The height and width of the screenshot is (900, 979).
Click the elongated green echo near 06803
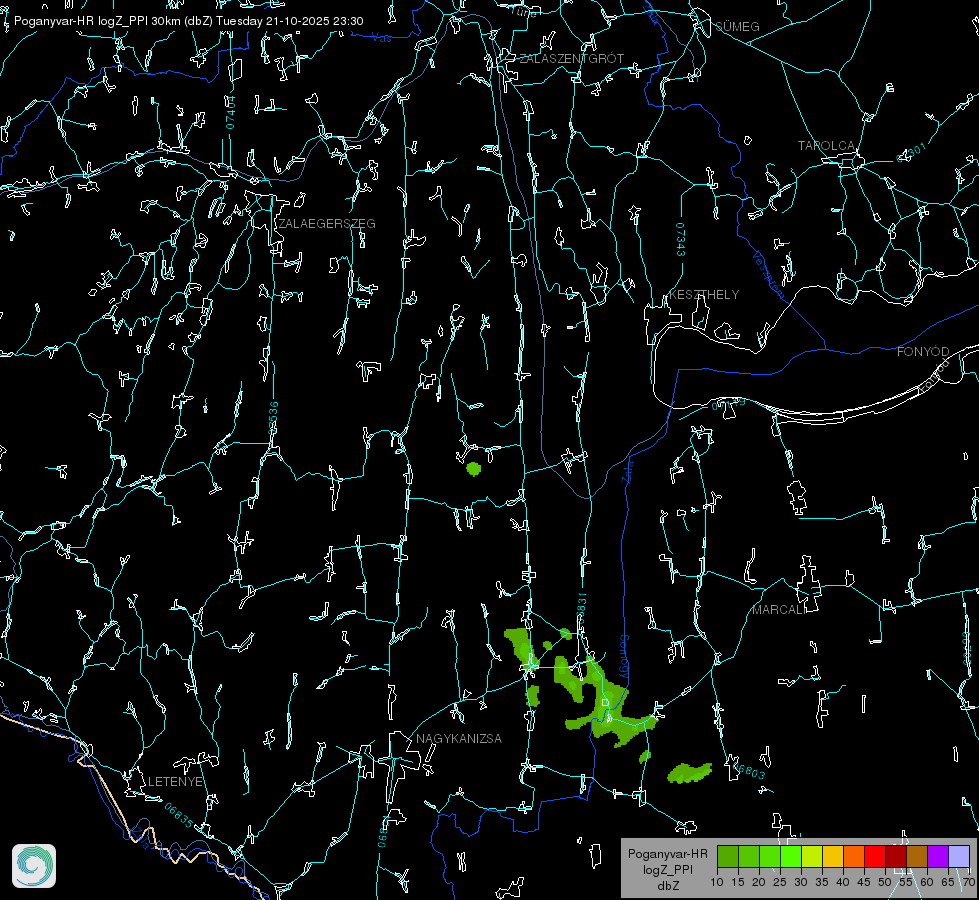[689, 773]
